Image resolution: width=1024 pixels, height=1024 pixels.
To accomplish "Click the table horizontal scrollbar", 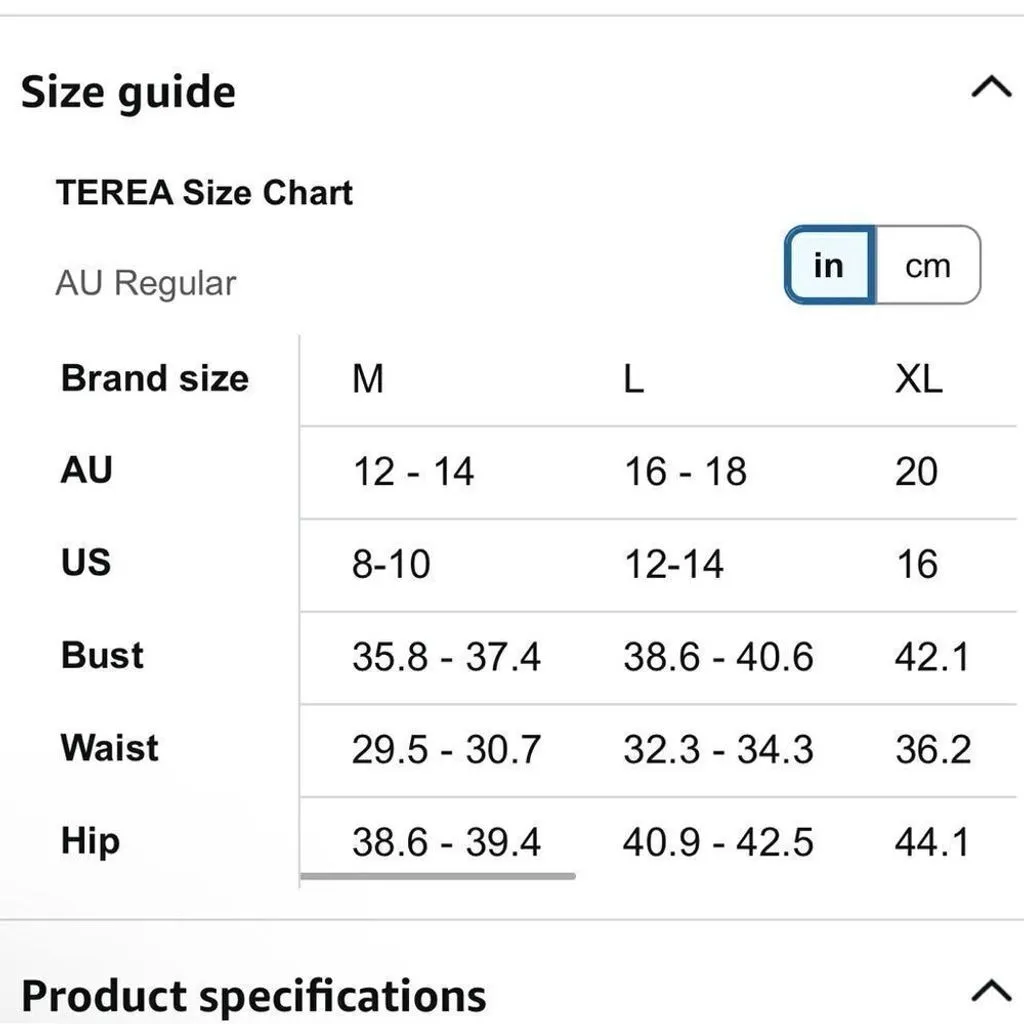I will click(438, 876).
